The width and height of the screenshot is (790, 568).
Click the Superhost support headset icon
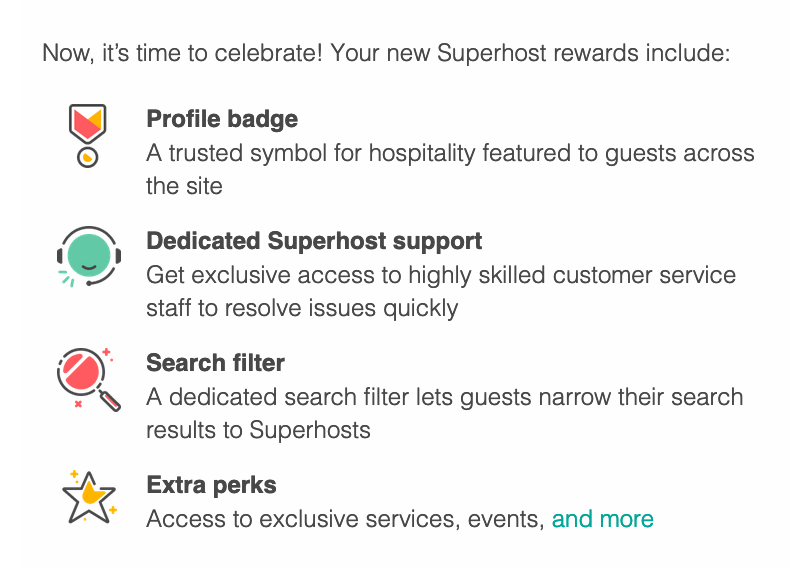88,257
